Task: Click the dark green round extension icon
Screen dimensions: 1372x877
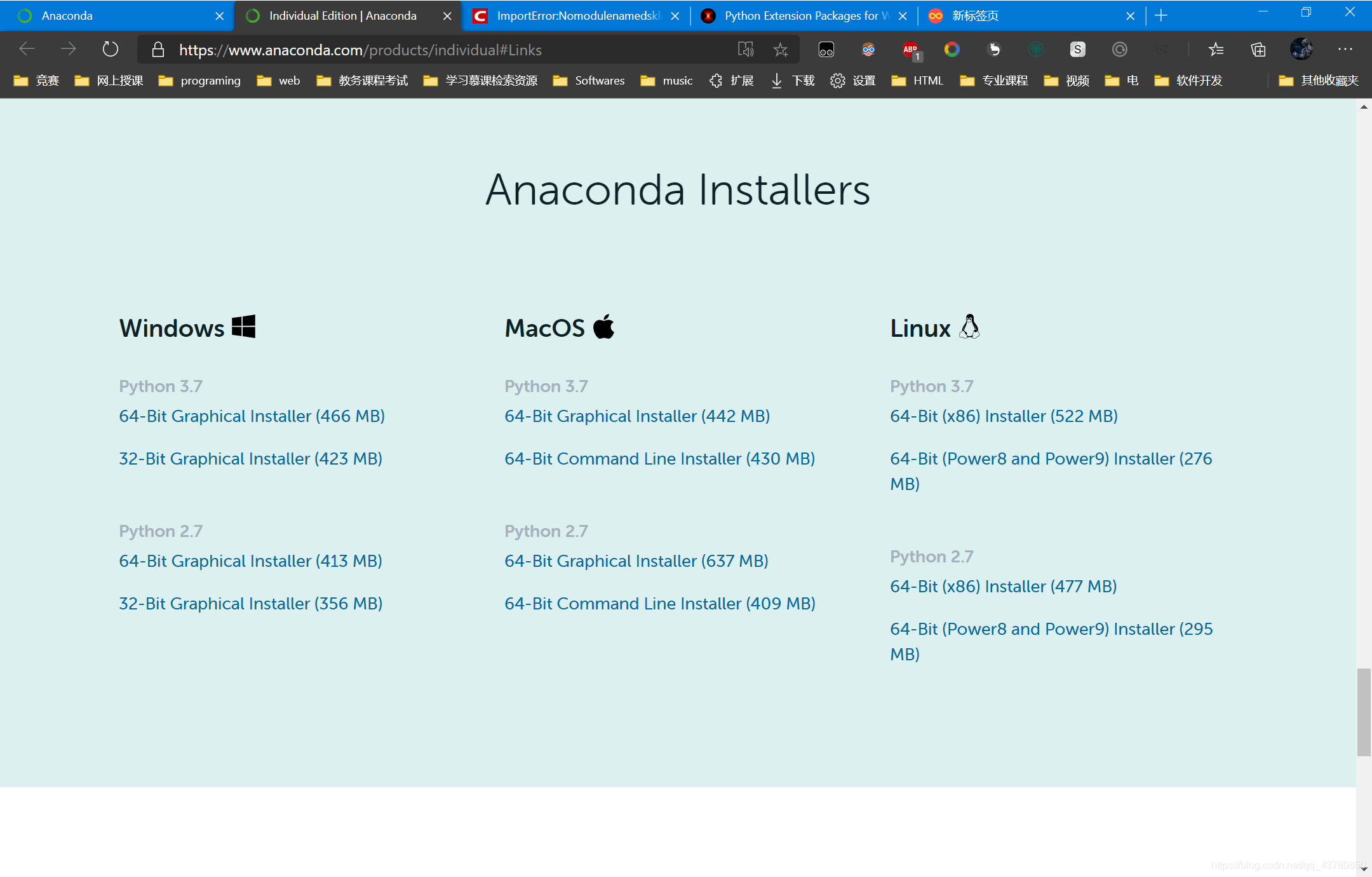Action: click(1036, 50)
